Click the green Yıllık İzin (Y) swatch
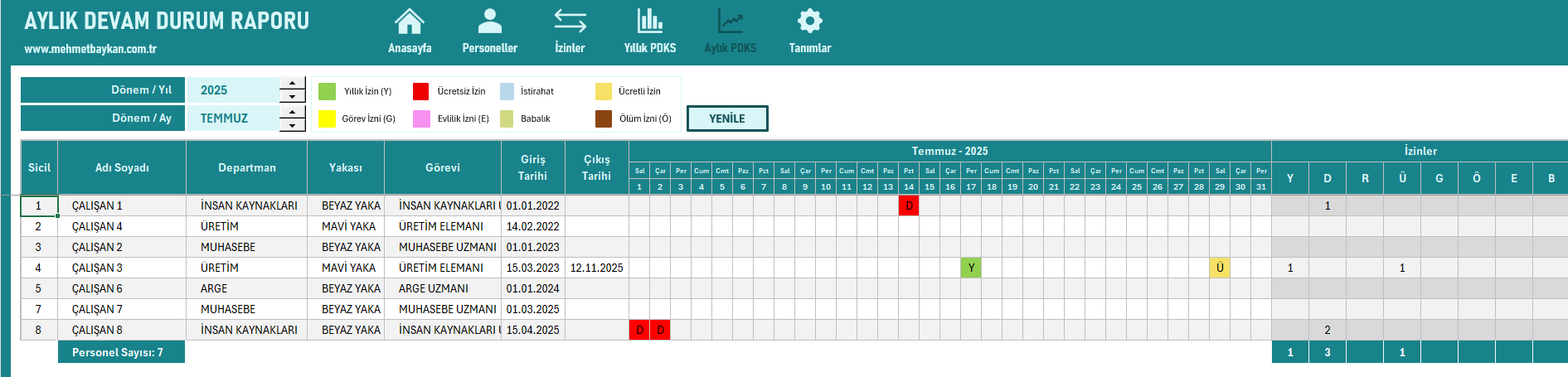This screenshot has height=377, width=1568. (328, 91)
